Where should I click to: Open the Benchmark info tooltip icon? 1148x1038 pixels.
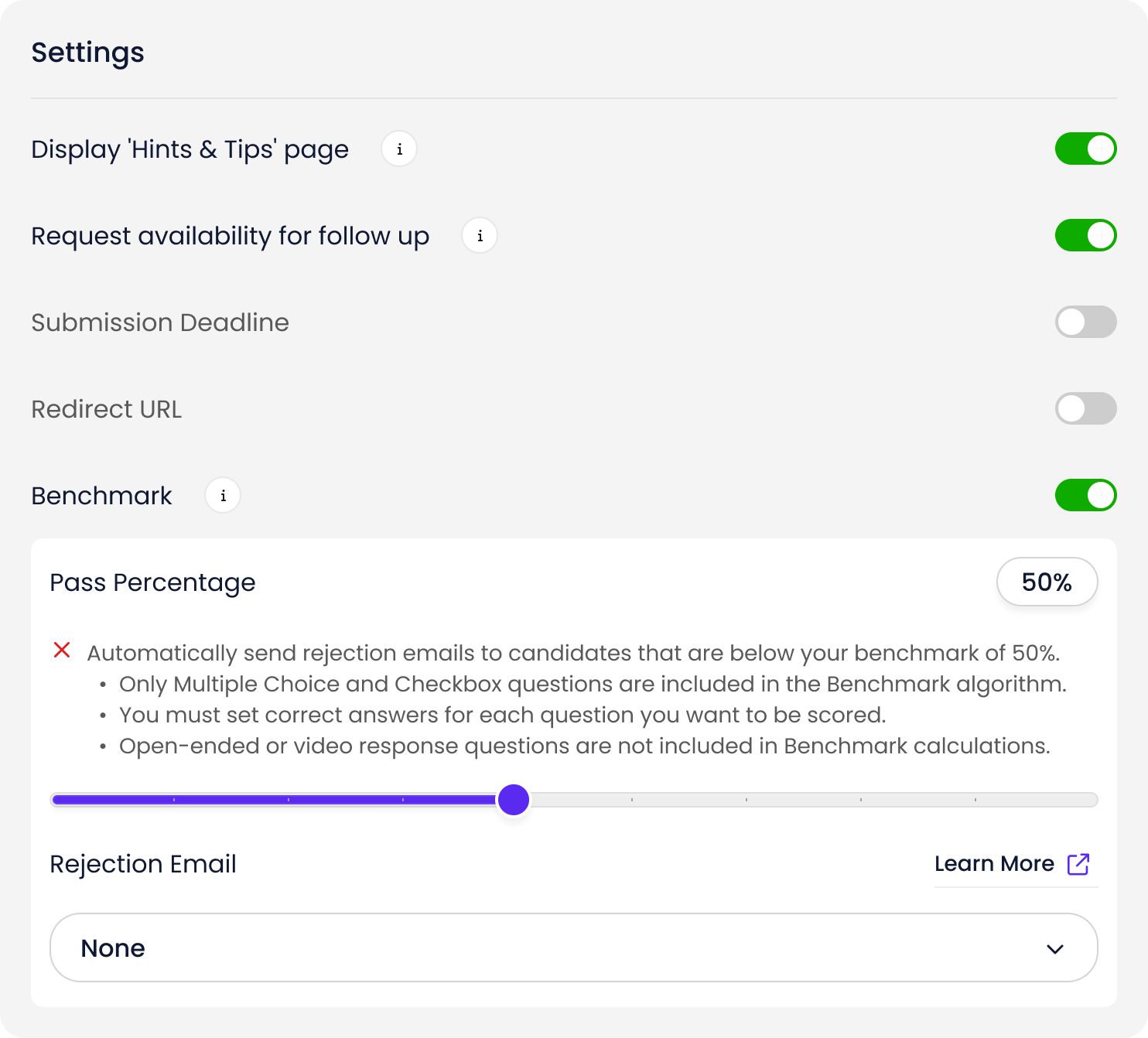click(223, 496)
